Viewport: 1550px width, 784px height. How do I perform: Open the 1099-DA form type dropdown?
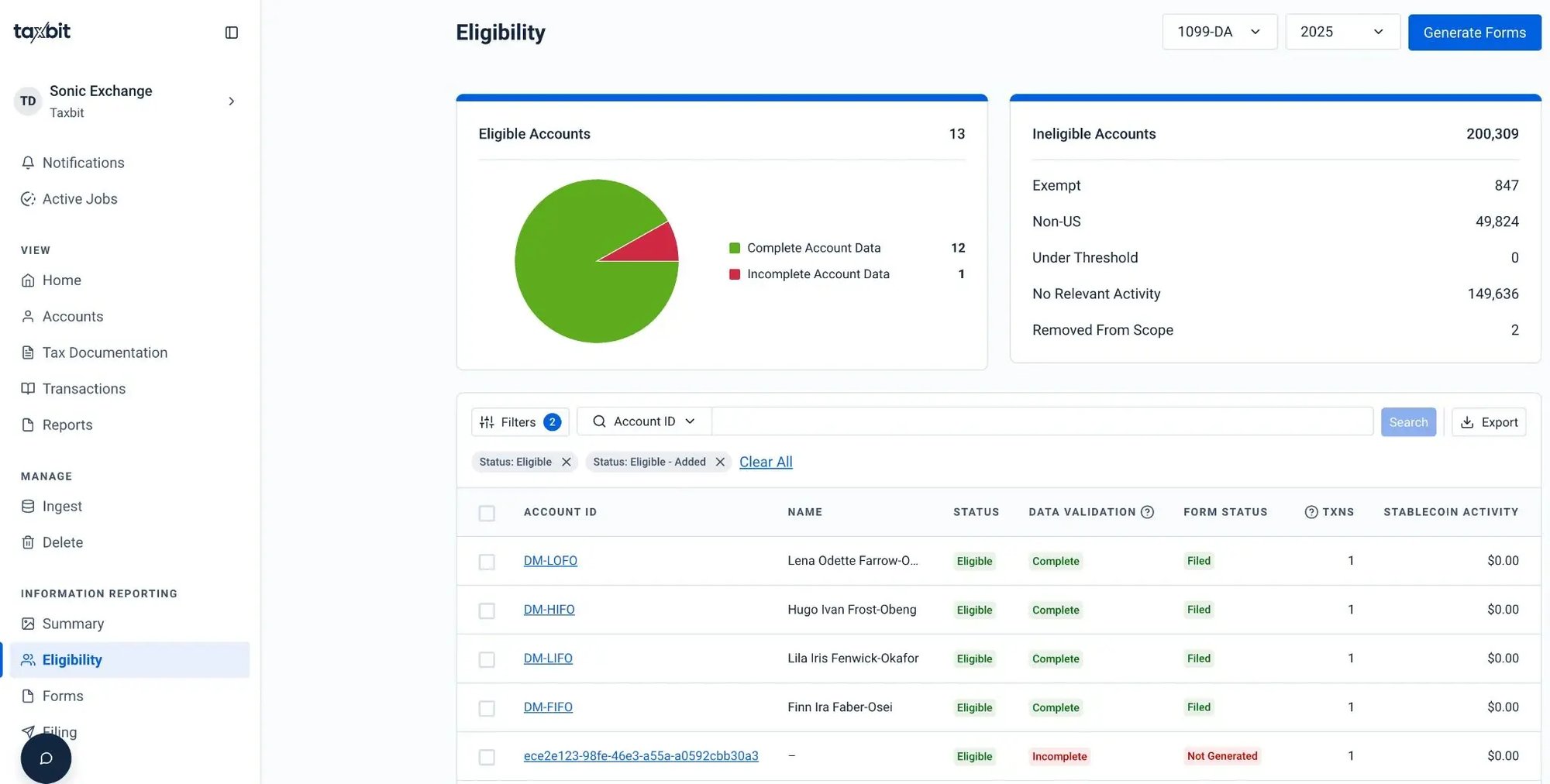point(1219,32)
